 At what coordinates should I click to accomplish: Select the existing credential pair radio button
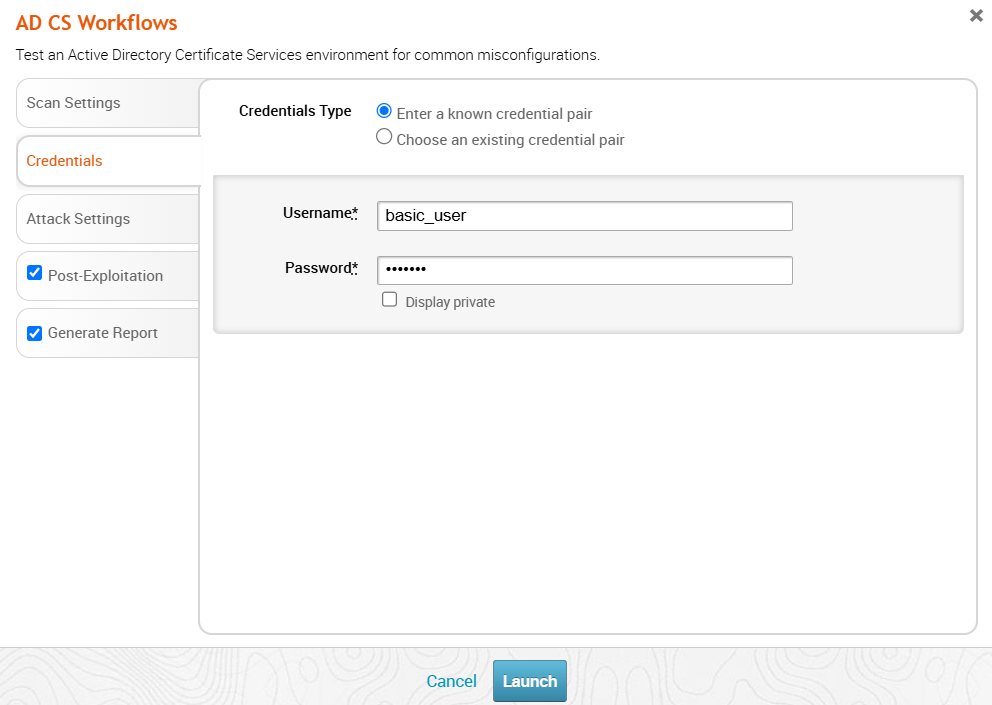pyautogui.click(x=384, y=137)
